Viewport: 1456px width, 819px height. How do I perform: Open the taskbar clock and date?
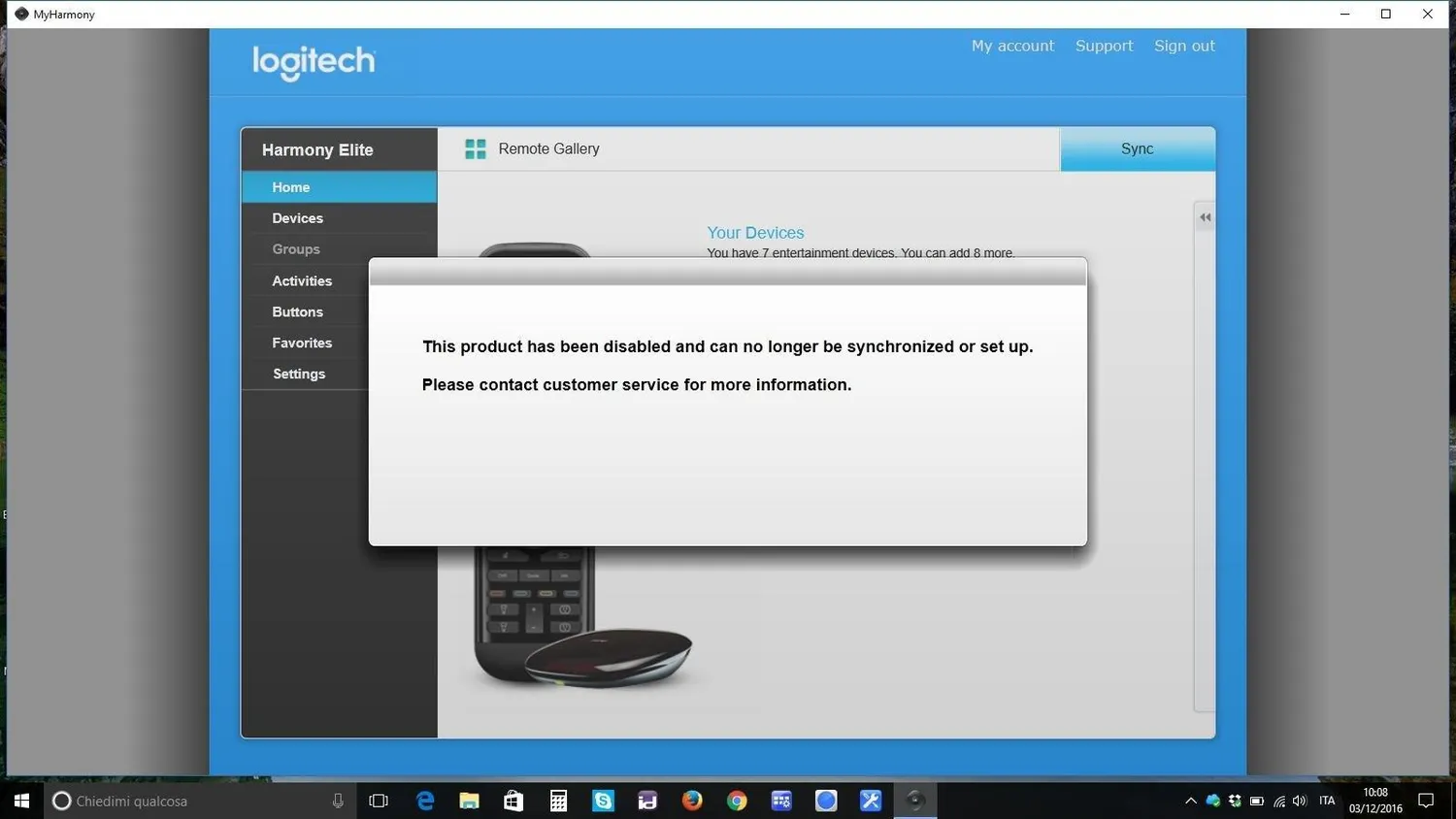tap(1375, 801)
